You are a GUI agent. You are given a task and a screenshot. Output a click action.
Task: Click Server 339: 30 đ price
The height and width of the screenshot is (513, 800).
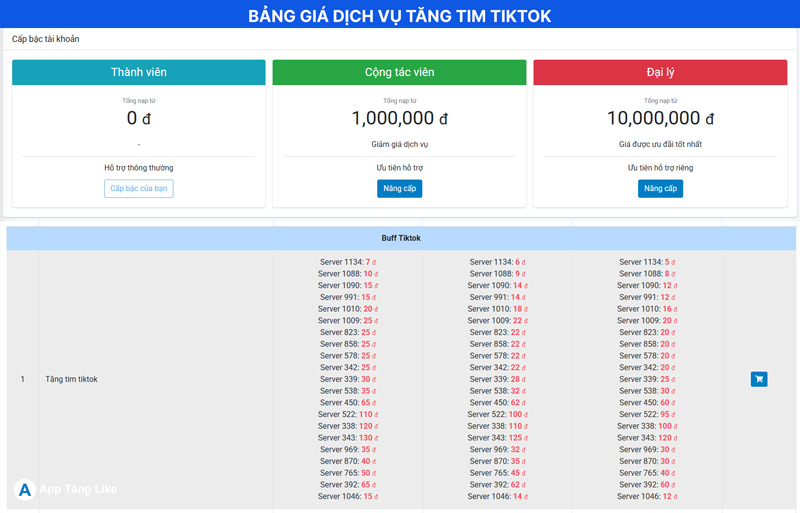pos(348,379)
